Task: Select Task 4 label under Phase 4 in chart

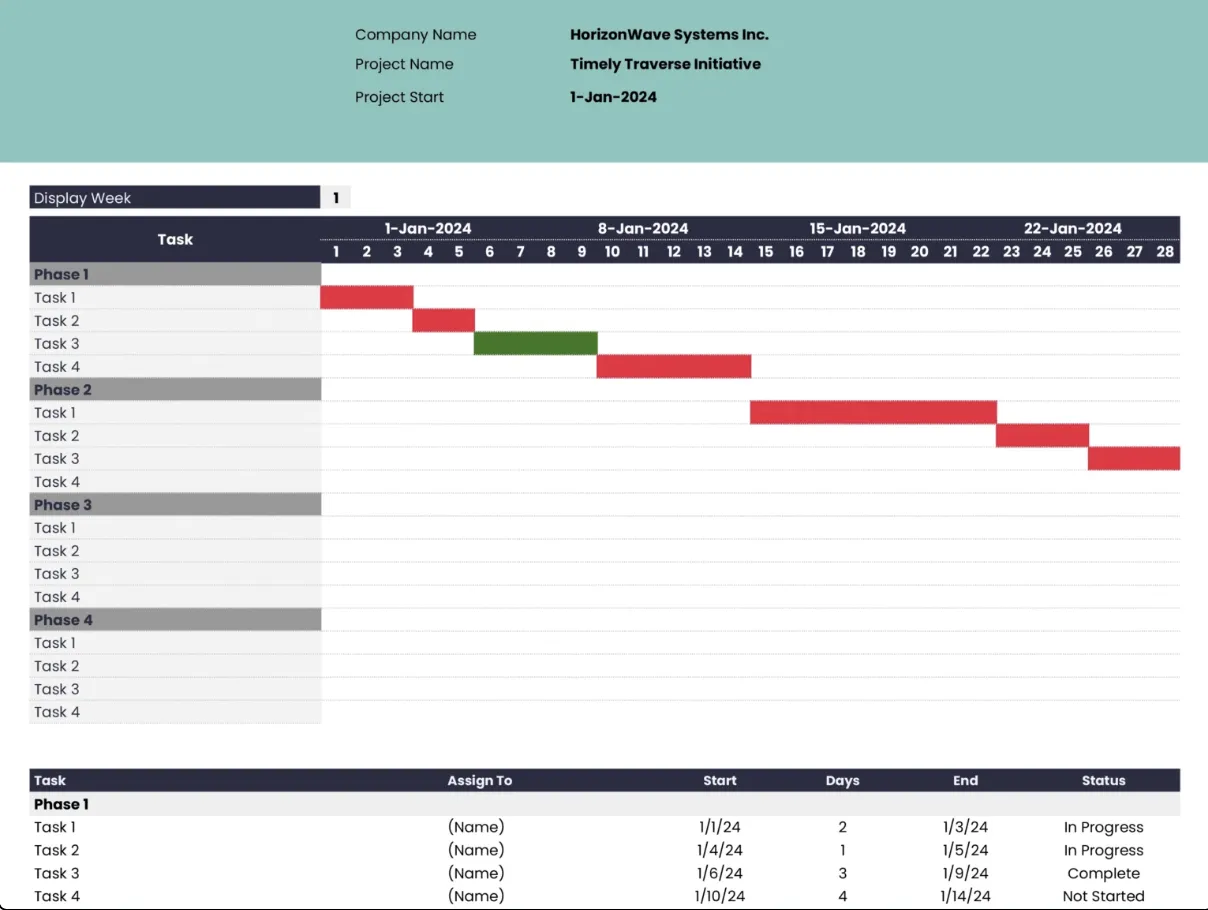Action: click(x=57, y=711)
